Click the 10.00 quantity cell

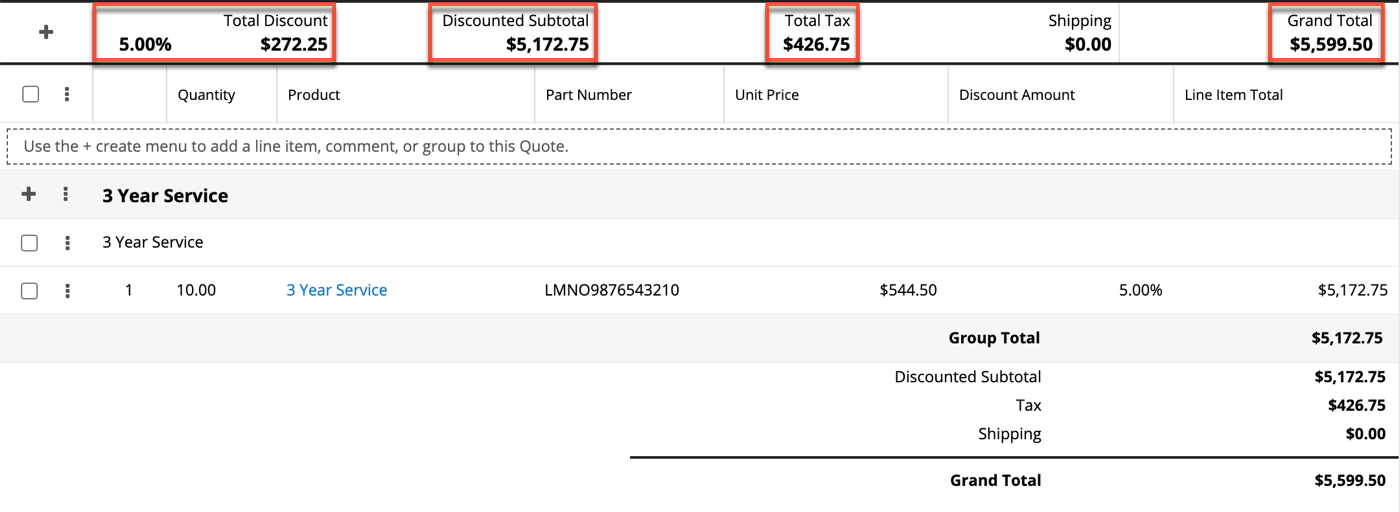coord(196,290)
